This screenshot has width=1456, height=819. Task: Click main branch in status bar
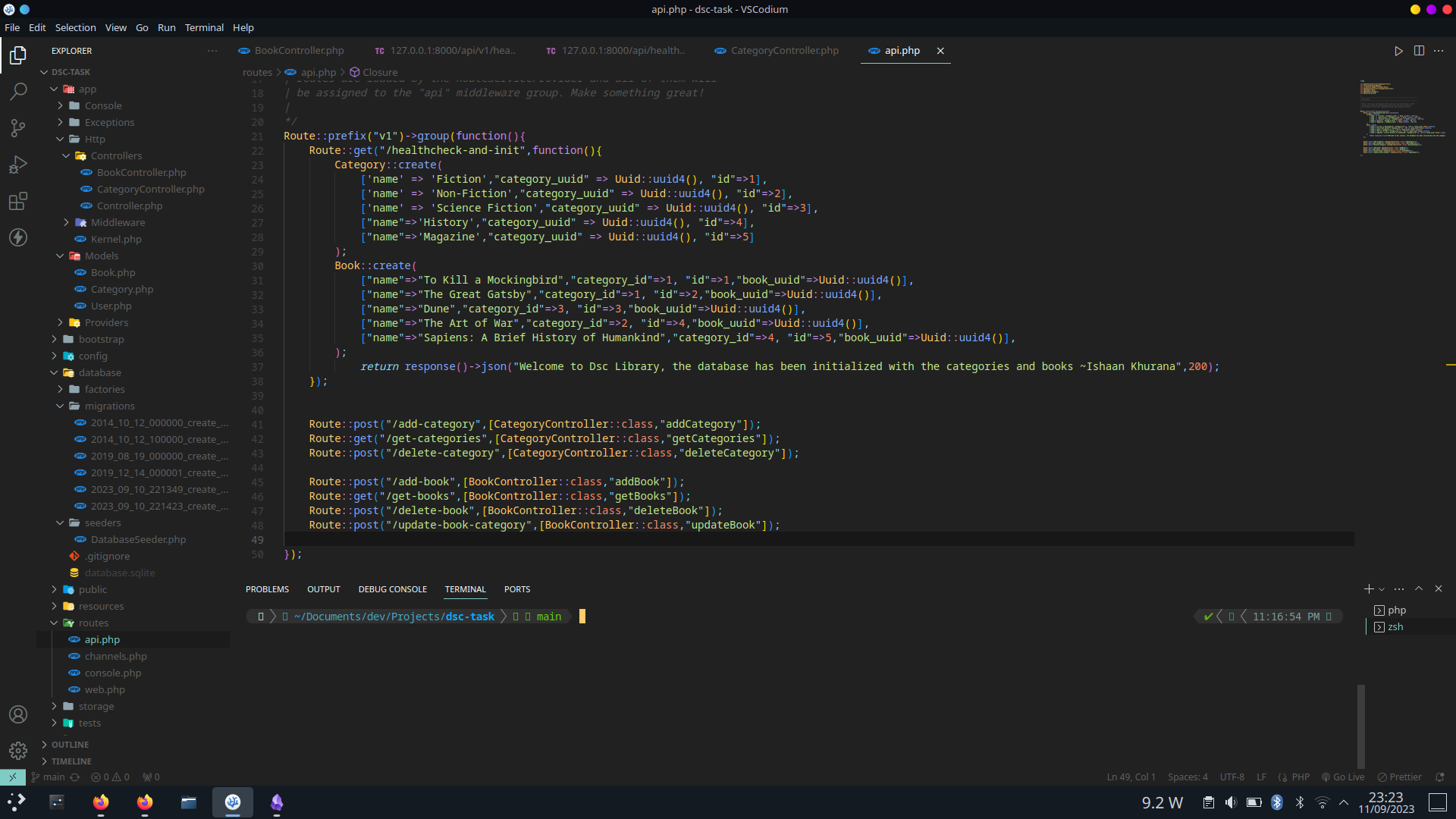click(x=49, y=777)
